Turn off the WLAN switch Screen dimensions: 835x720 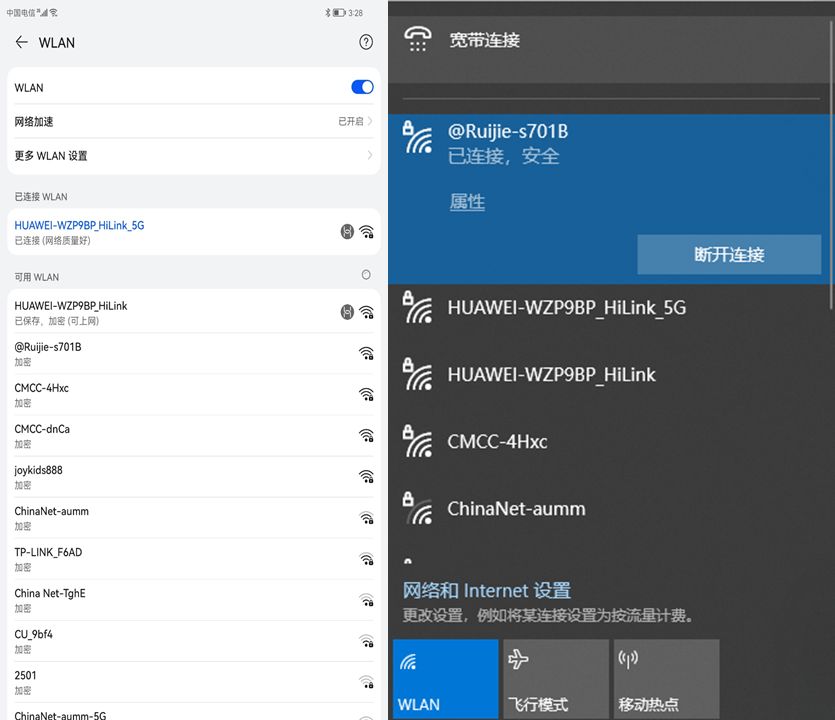click(362, 88)
